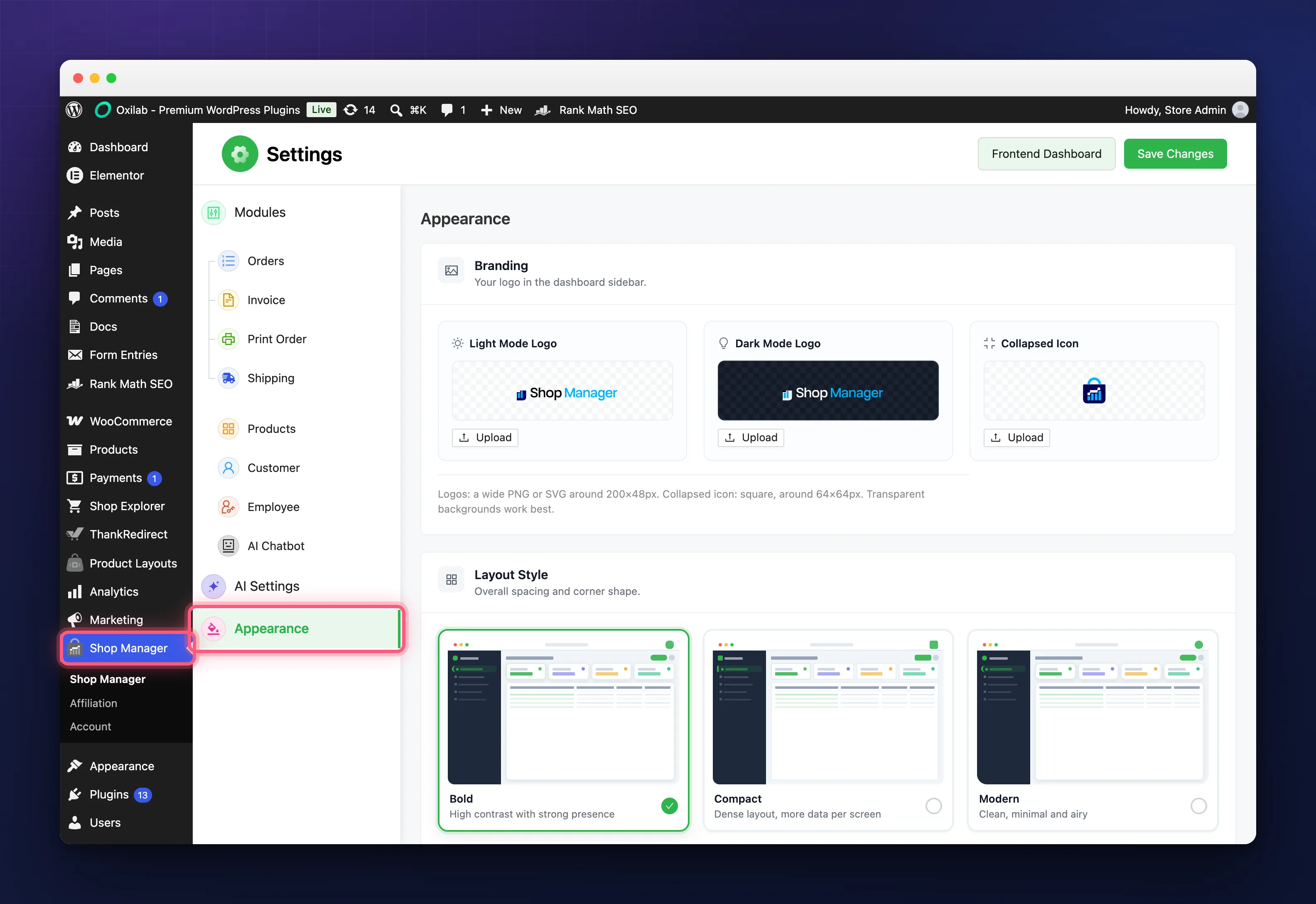The width and height of the screenshot is (1316, 904).
Task: Click the Invoice document icon
Action: (x=228, y=300)
